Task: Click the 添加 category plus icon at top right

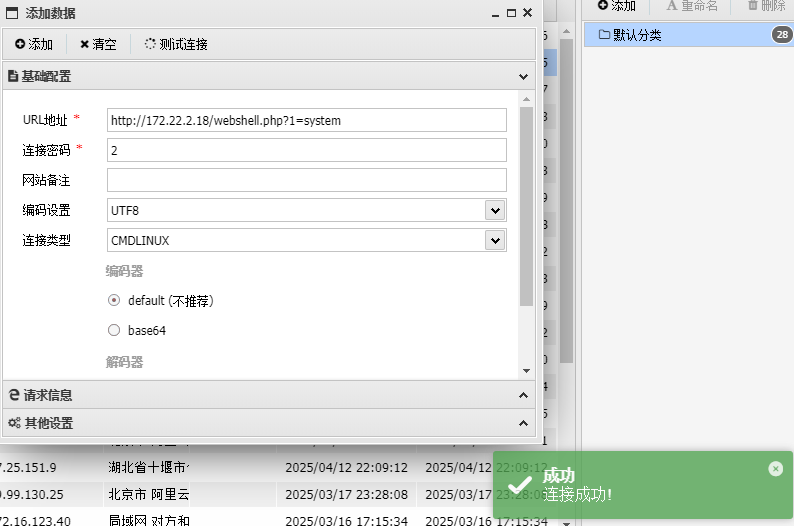Action: coord(603,6)
